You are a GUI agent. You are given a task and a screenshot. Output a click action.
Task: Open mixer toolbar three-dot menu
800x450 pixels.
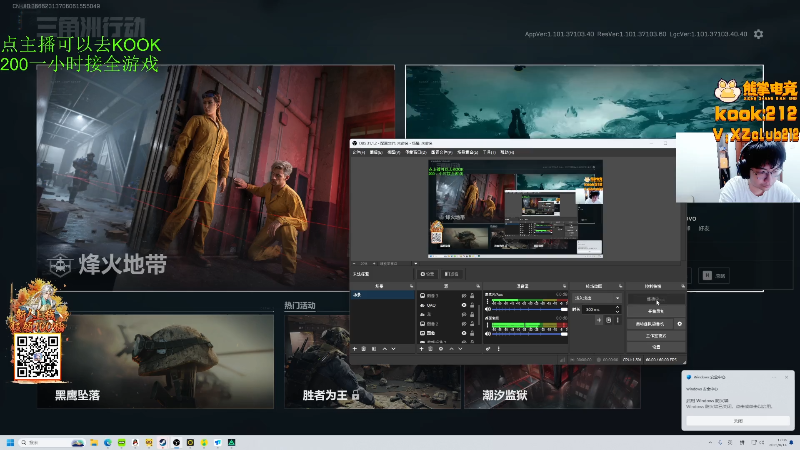click(498, 348)
